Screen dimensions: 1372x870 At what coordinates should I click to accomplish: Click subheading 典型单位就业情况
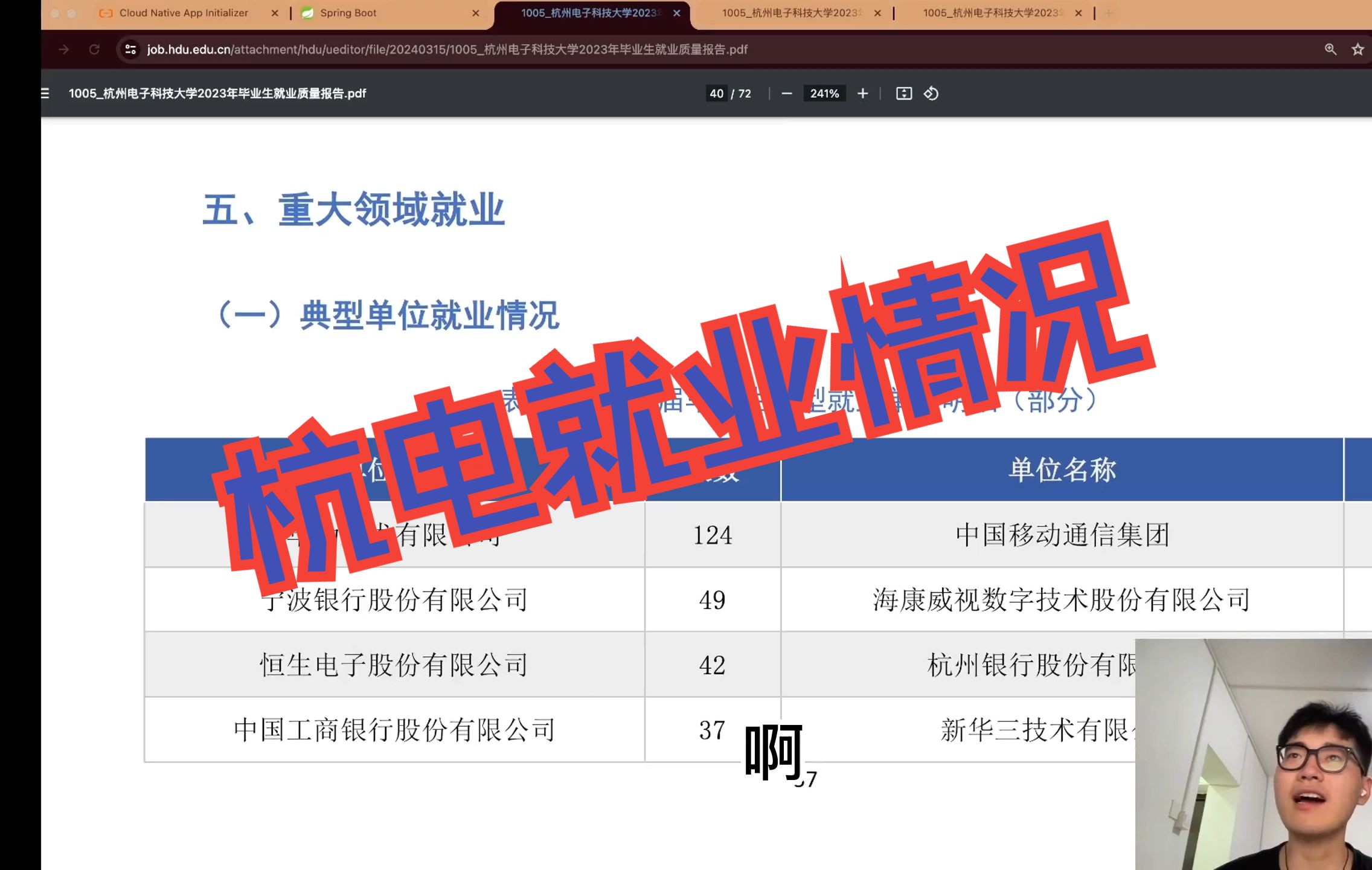(x=429, y=315)
